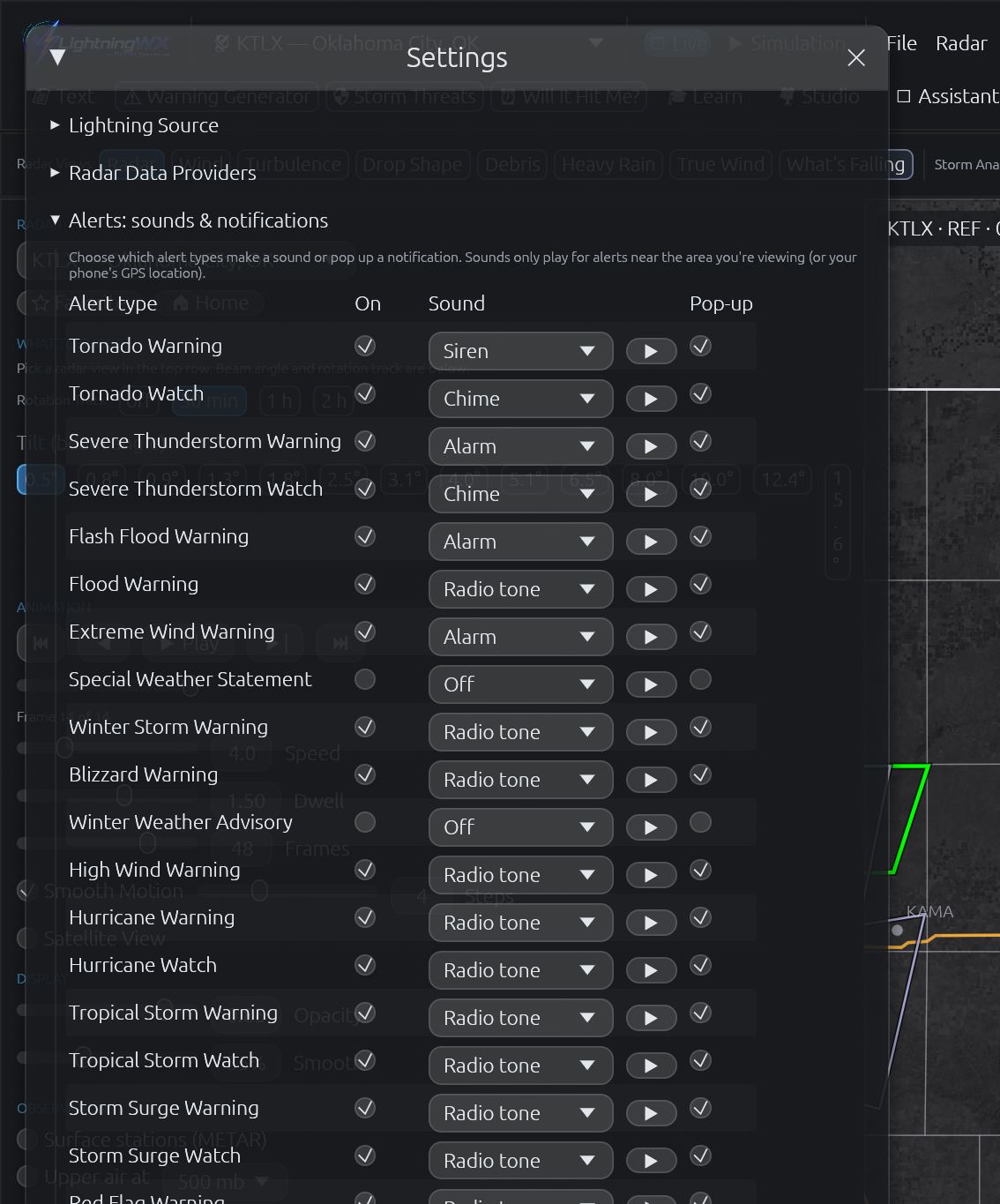Play preview sound for Tornado Warning
The width and height of the screenshot is (1000, 1204).
click(651, 351)
